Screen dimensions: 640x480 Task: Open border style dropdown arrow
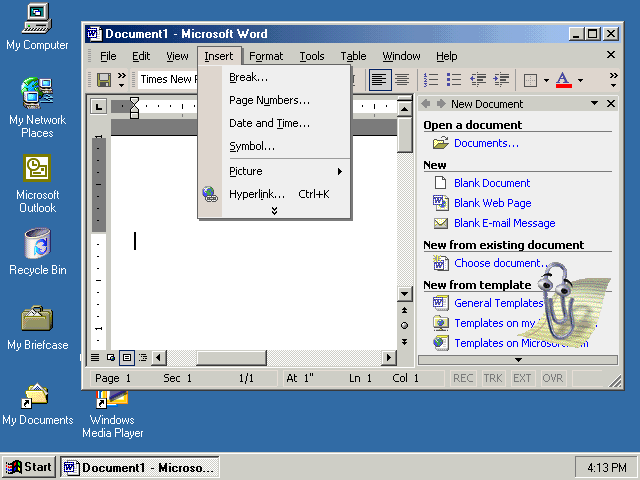[546, 80]
